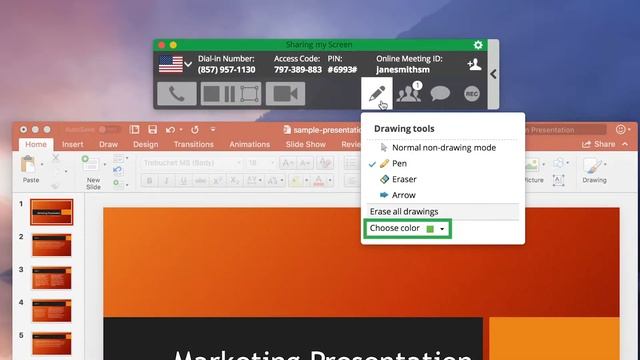This screenshot has width=640, height=360.
Task: Toggle Underline formatting
Action: click(183, 180)
